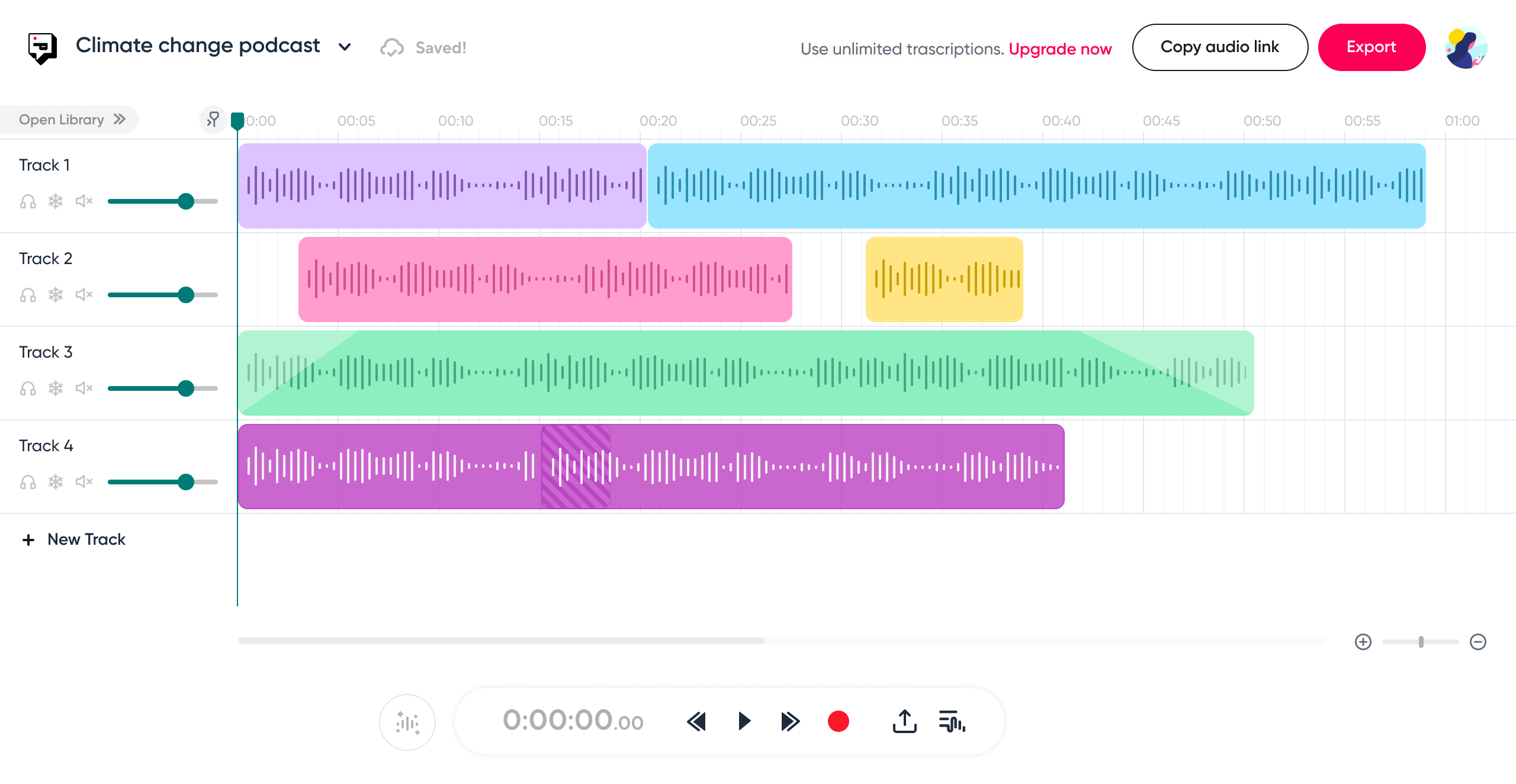Image resolution: width=1516 pixels, height=784 pixels.
Task: Click the freeze snowflake icon on Track 2
Action: pos(54,294)
